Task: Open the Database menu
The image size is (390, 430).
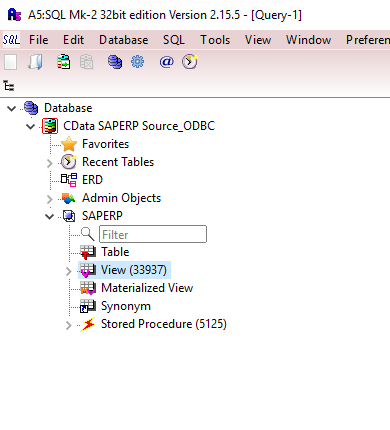Action: [124, 40]
